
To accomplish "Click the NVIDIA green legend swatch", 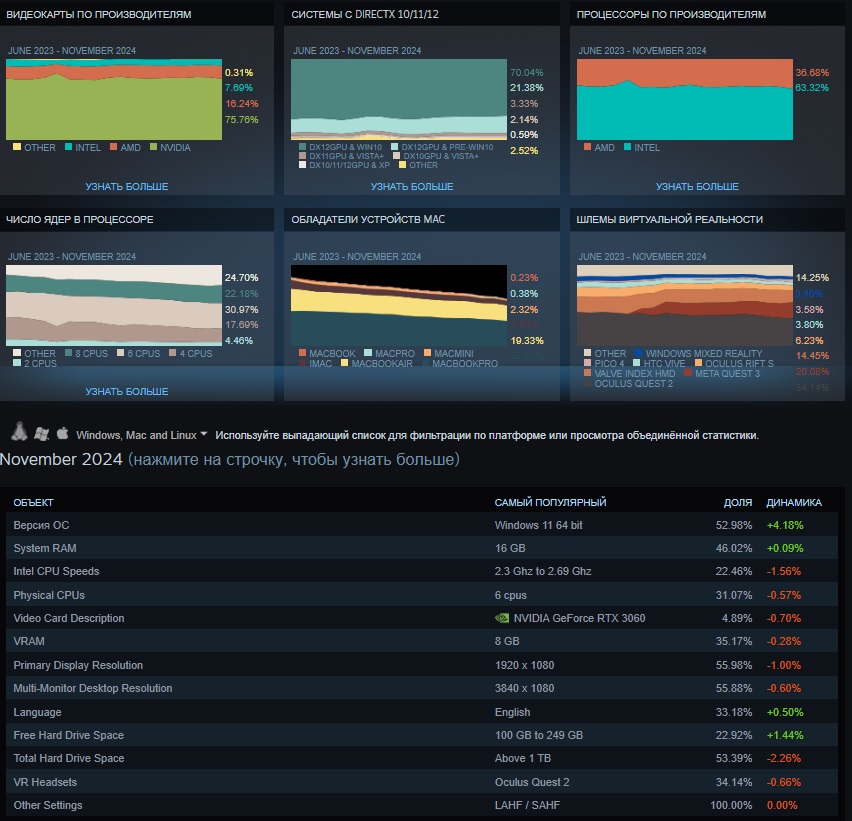I will point(154,148).
